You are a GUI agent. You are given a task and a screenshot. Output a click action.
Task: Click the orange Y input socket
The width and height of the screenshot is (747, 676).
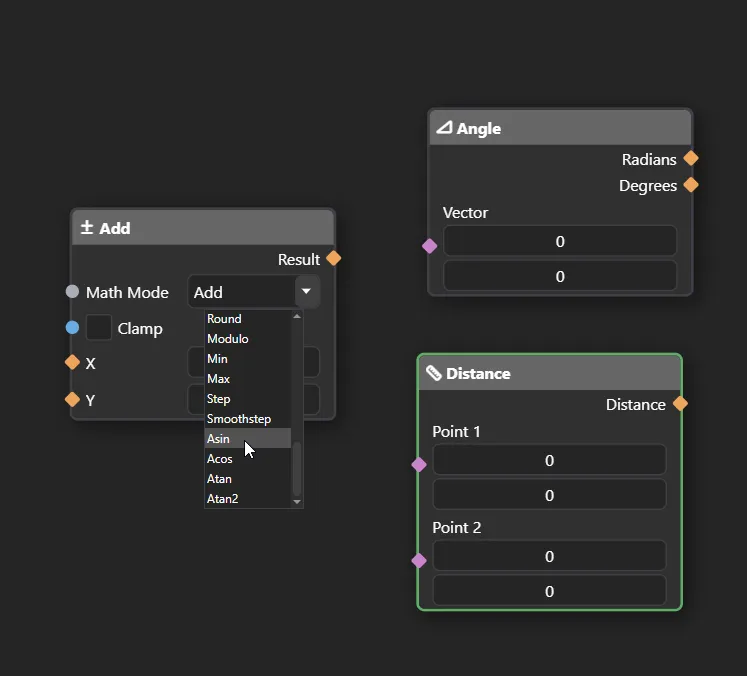point(72,399)
